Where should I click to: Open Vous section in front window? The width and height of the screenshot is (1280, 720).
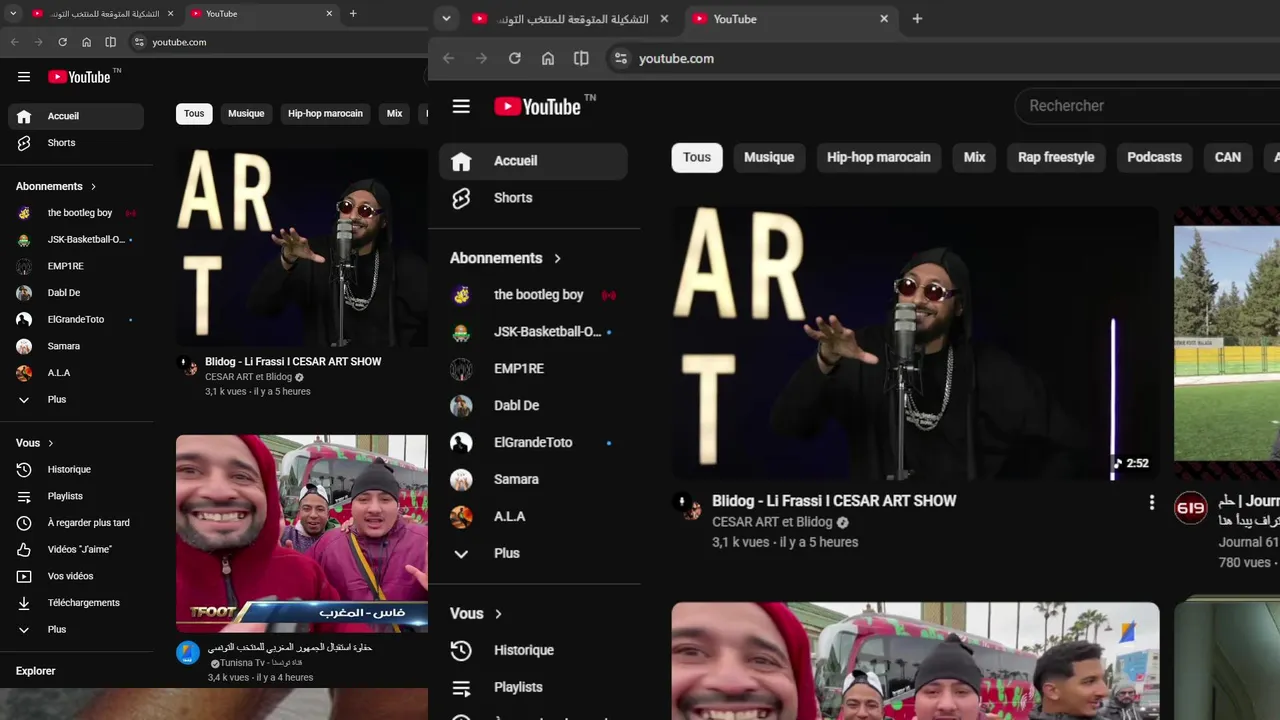pos(476,613)
